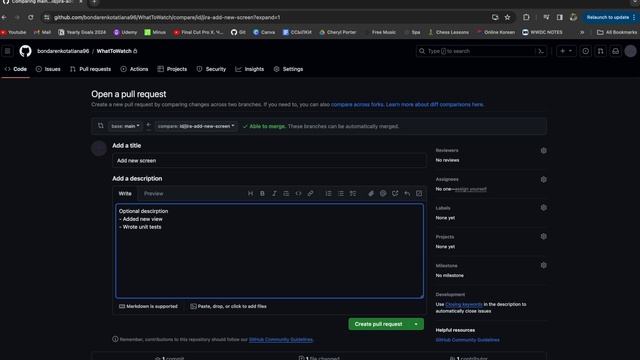This screenshot has height=360, width=640.
Task: Reload the browser page
Action: (x=31, y=17)
